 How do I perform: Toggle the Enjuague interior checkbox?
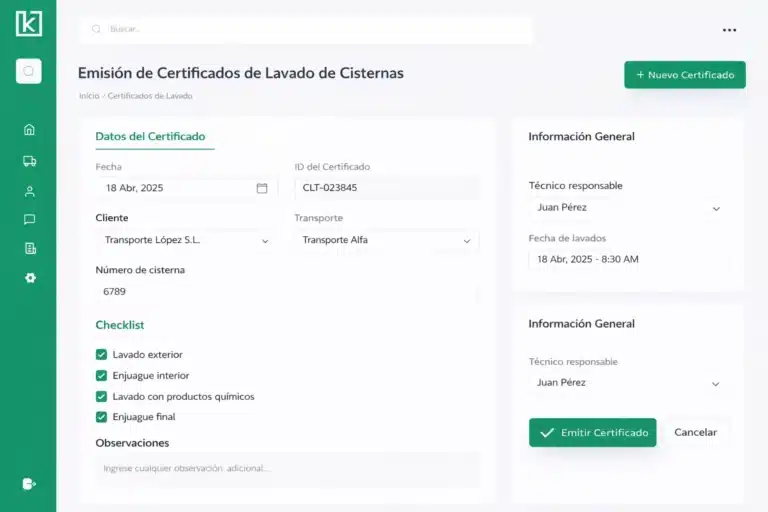point(101,376)
